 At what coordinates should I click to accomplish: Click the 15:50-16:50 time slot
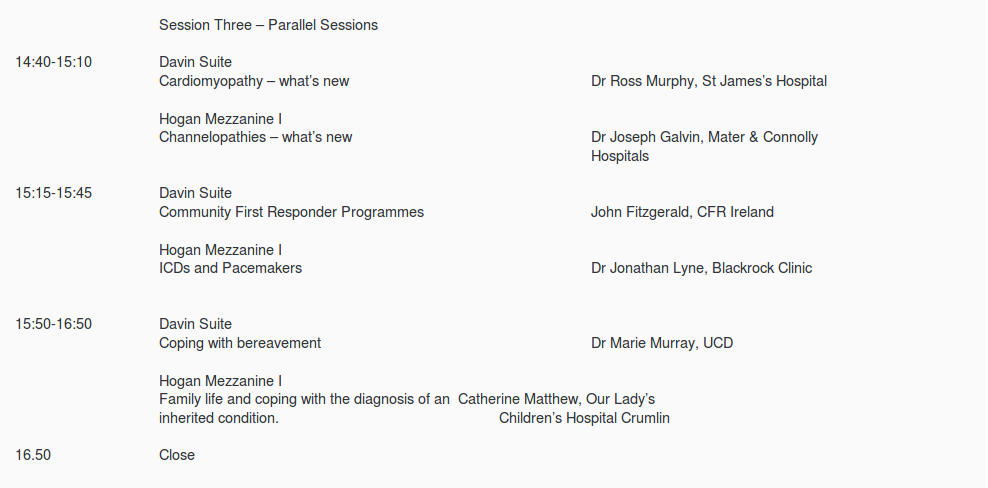click(x=53, y=324)
